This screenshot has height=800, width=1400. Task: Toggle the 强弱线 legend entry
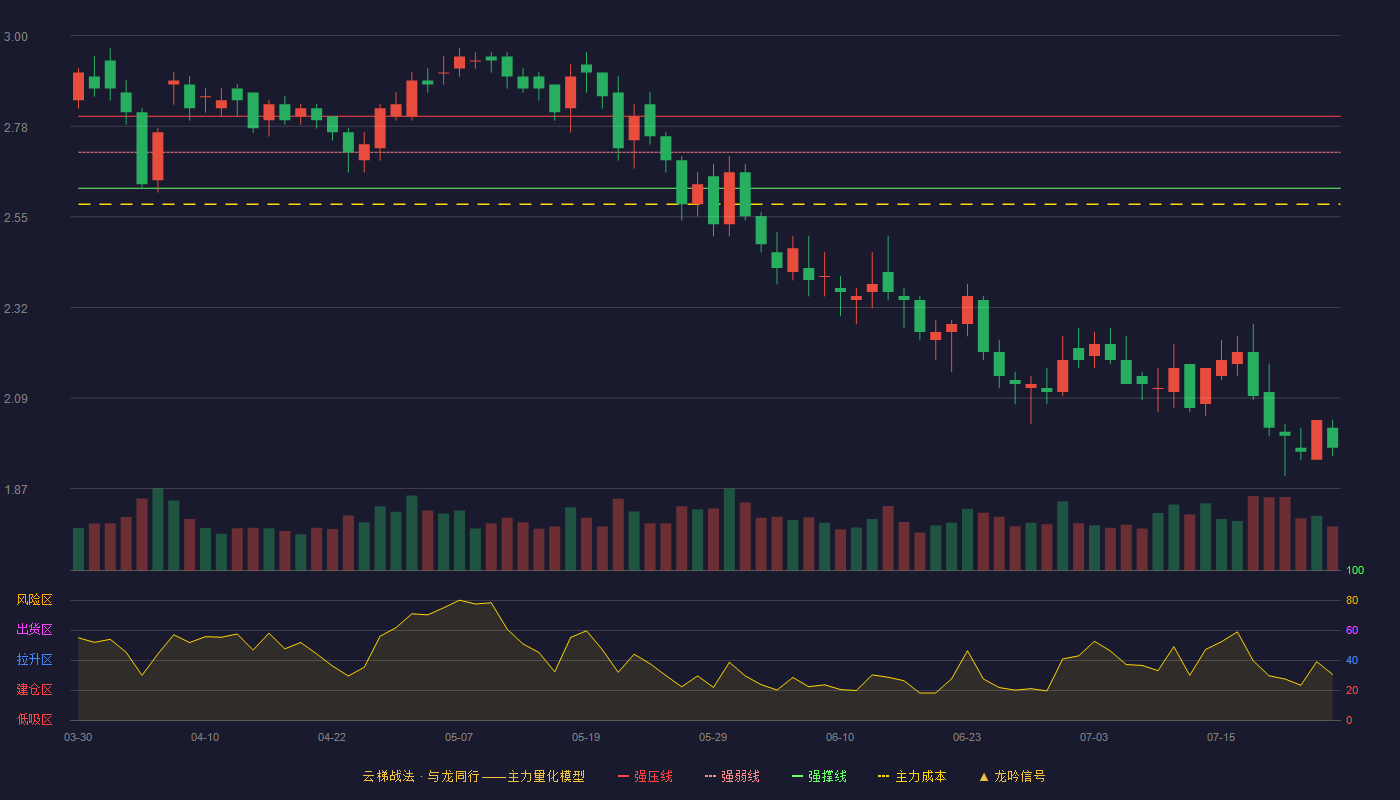click(x=732, y=776)
